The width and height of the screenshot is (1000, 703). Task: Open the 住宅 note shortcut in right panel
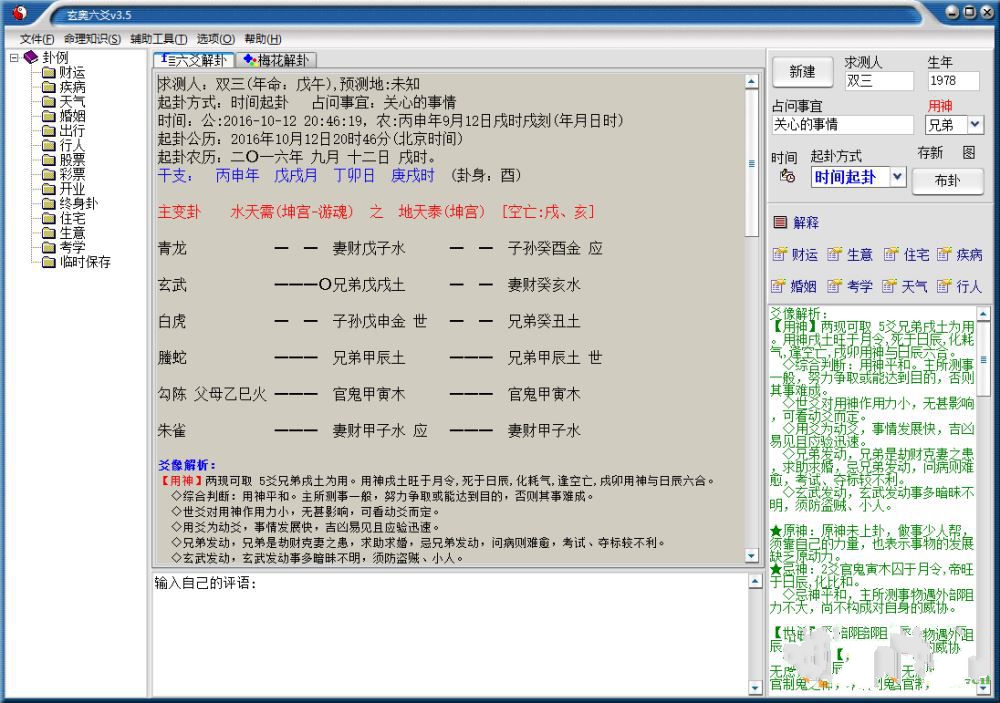(906, 255)
